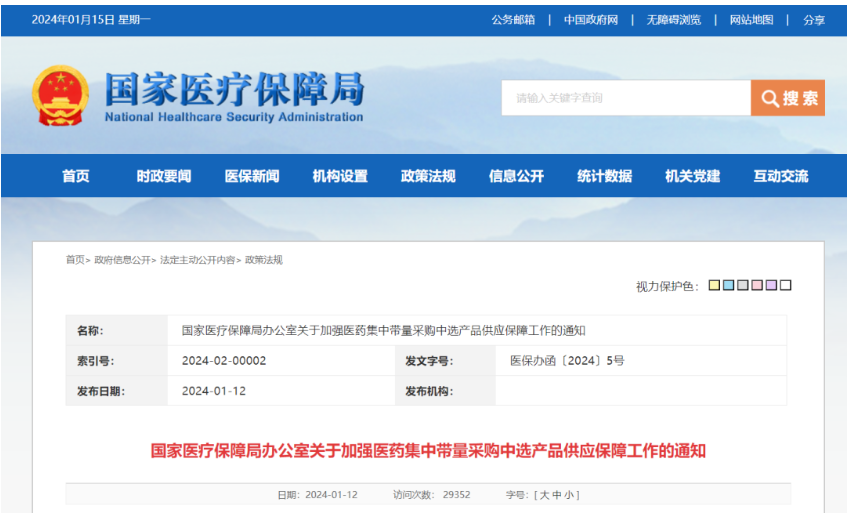Viewport: 857px width, 519px height.
Task: Set font size to 小 small
Action: [569, 495]
